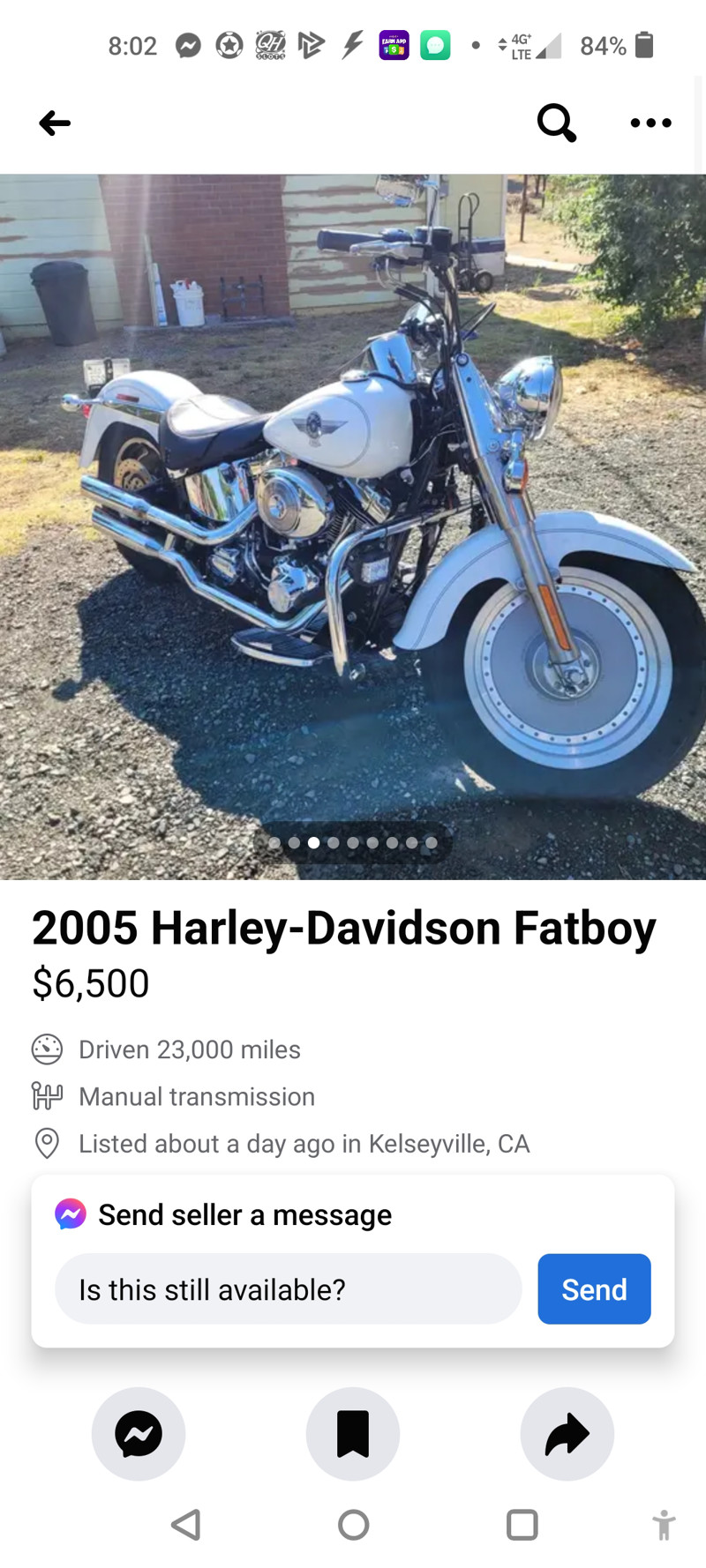Share listing with the arrow button
The image size is (706, 1568).
coord(567,1433)
